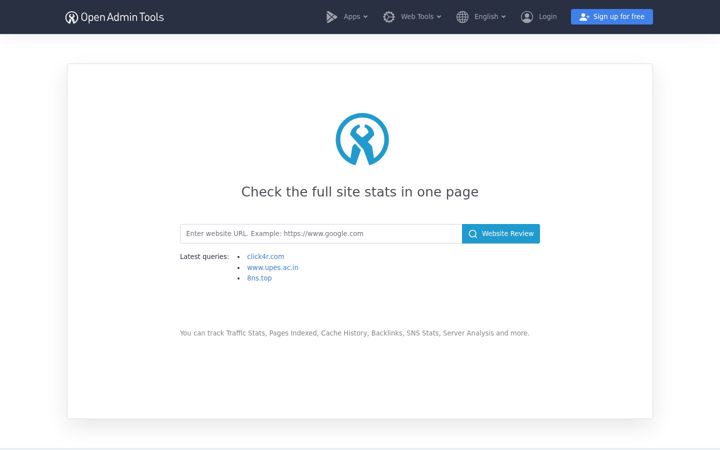Expand the Apps dropdown menu
The height and width of the screenshot is (450, 720).
355,17
